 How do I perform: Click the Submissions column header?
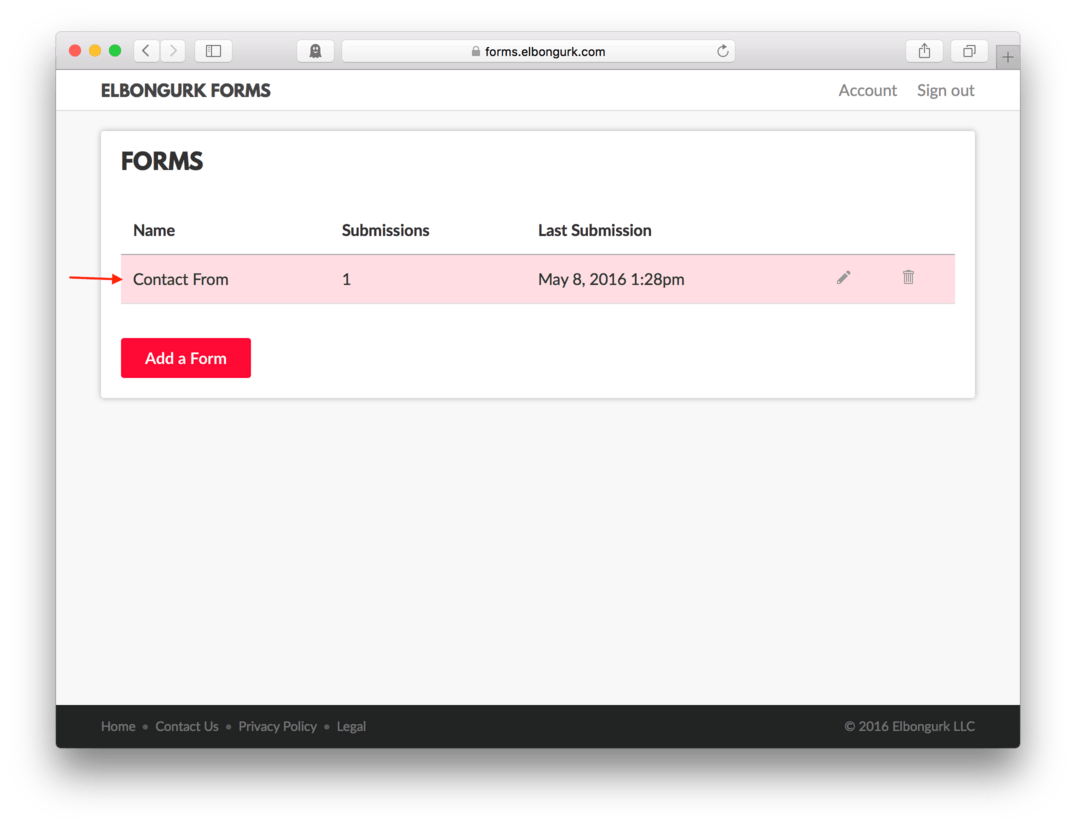click(x=386, y=230)
